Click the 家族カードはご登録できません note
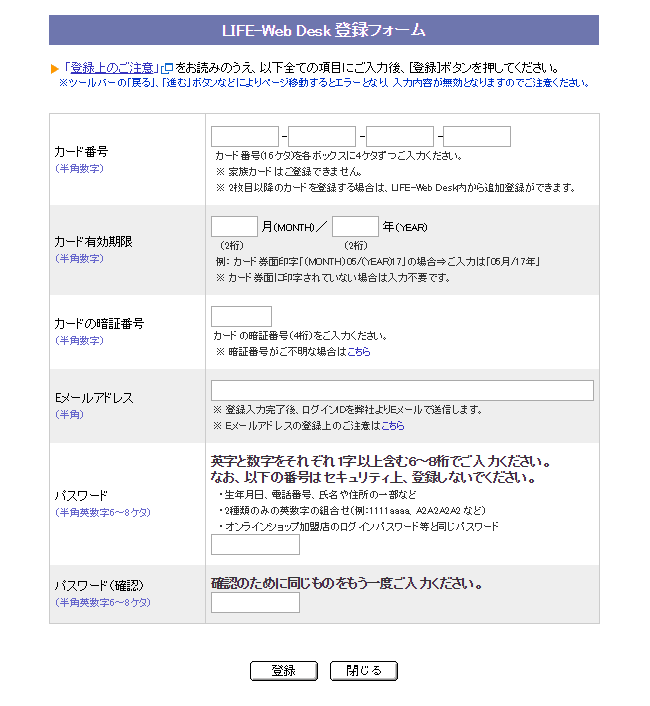 pos(289,172)
